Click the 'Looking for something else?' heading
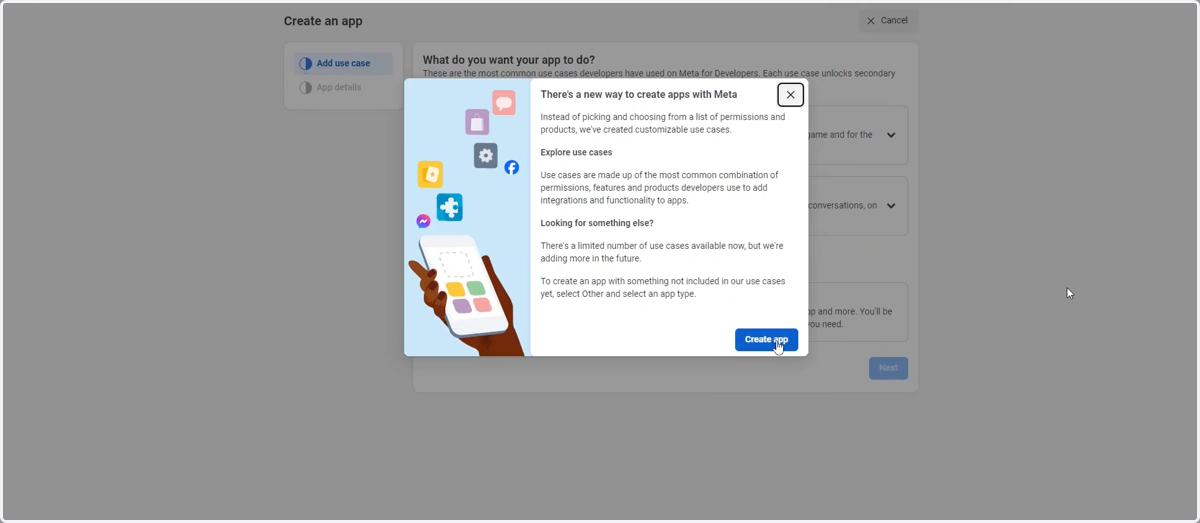1200x523 pixels. tap(597, 223)
